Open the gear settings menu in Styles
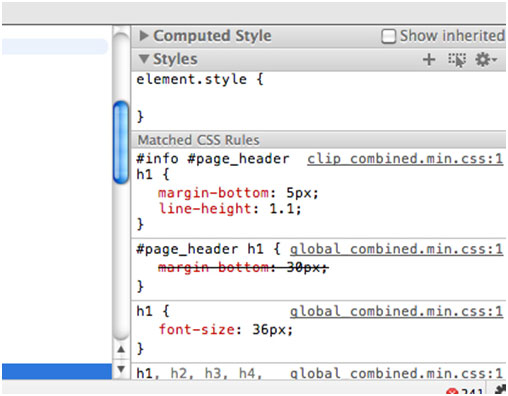This screenshot has width=508, height=396. click(483, 60)
